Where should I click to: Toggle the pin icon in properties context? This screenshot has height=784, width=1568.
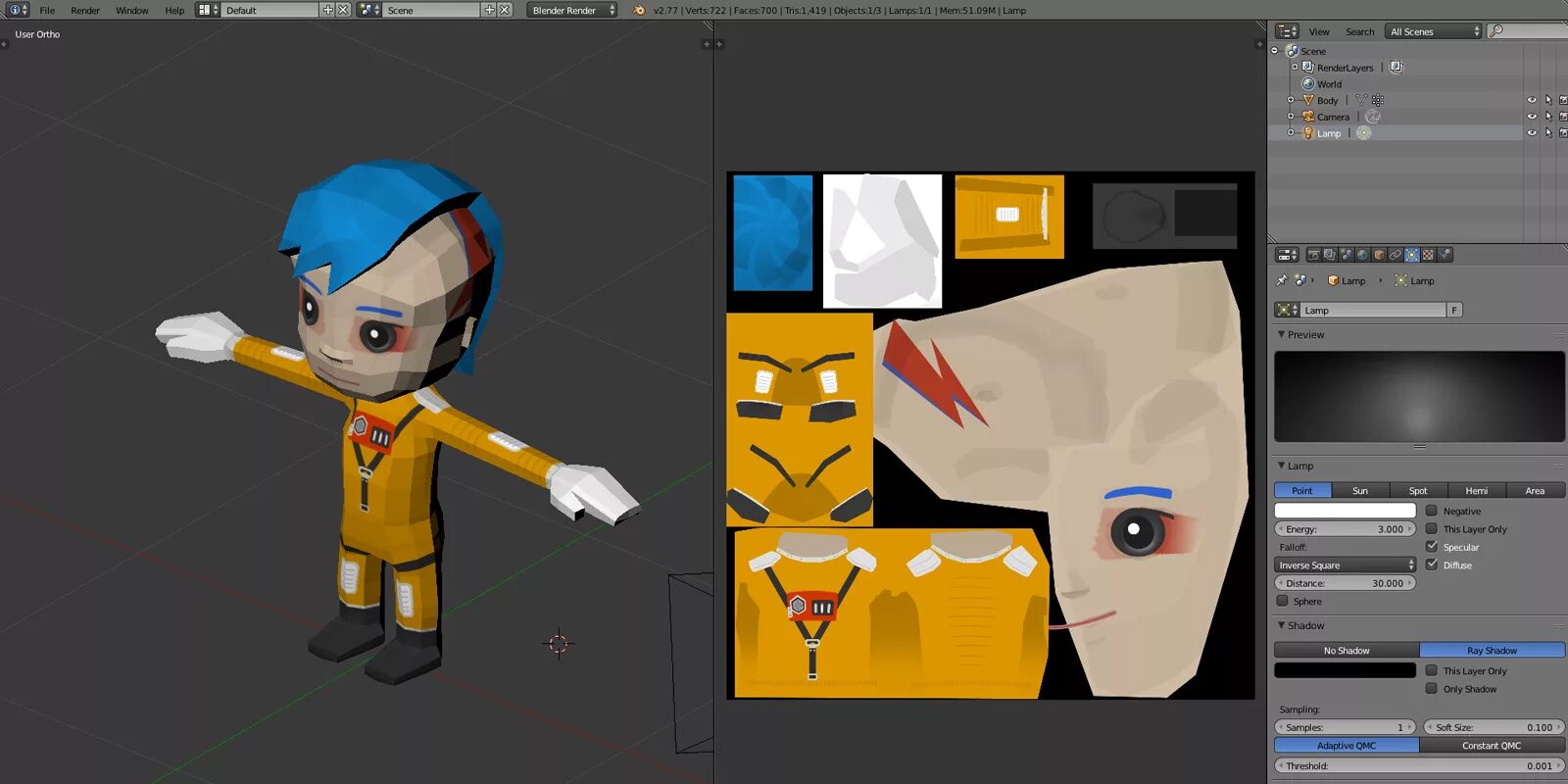(x=1282, y=280)
